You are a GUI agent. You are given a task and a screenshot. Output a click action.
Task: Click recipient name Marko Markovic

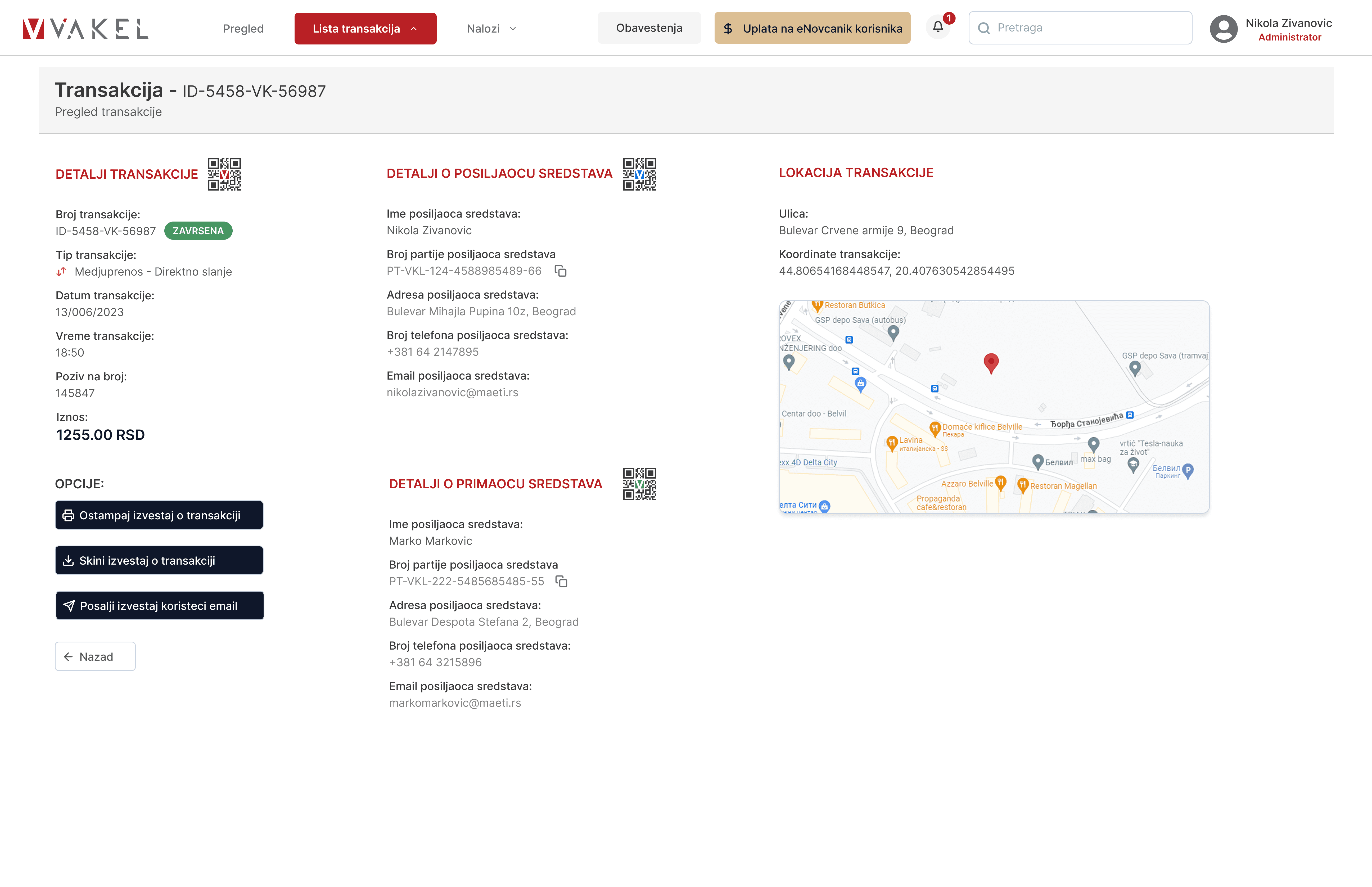[x=430, y=541]
